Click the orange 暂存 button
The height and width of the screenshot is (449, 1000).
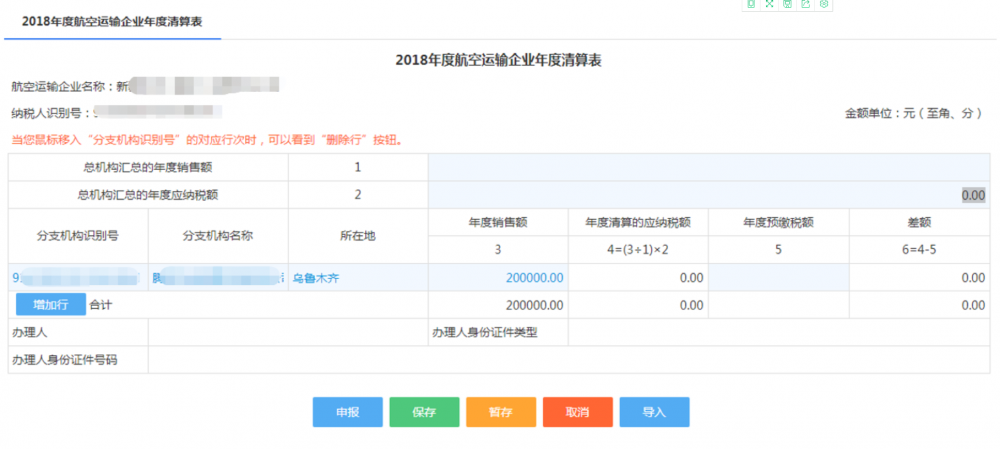pos(501,412)
